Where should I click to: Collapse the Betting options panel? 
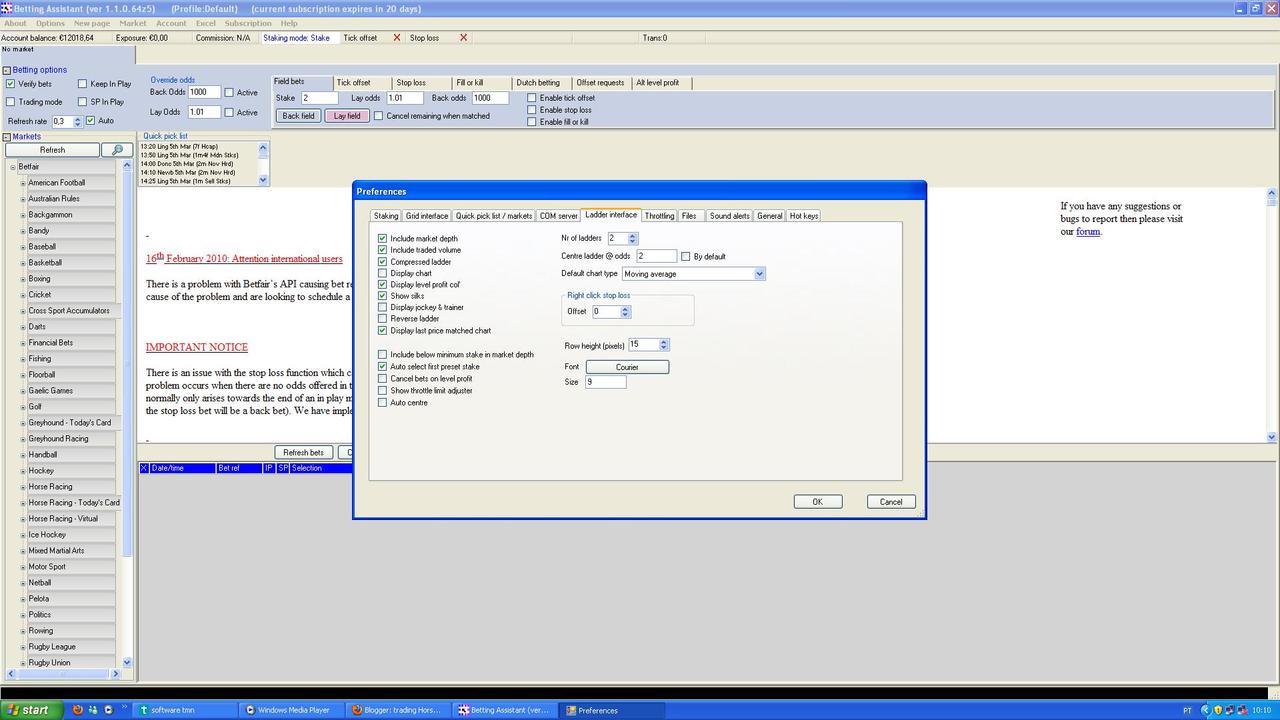click(6, 70)
